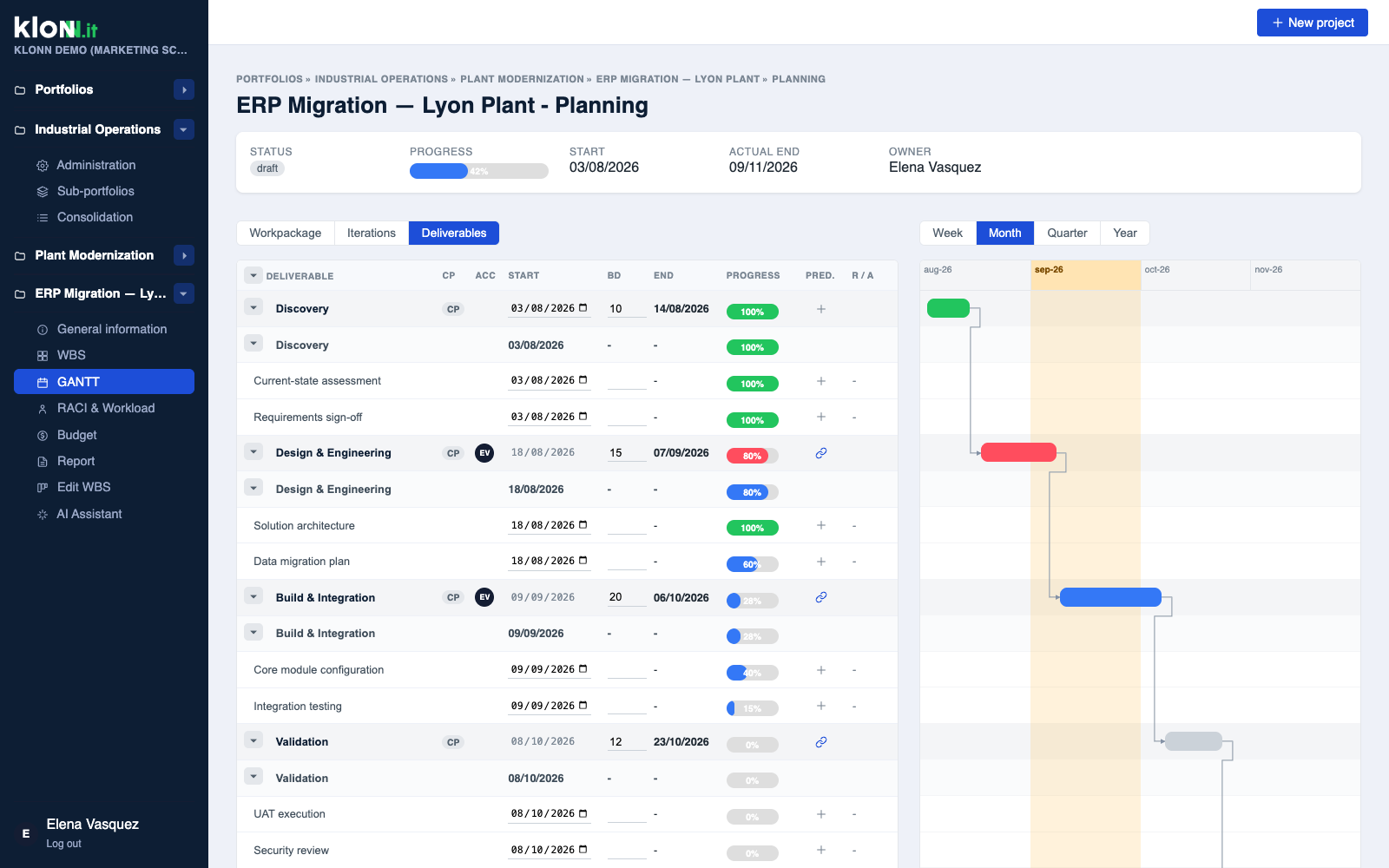The width and height of the screenshot is (1389, 868).
Task: Click the red Design & Engineering Gantt bar
Action: click(1018, 452)
